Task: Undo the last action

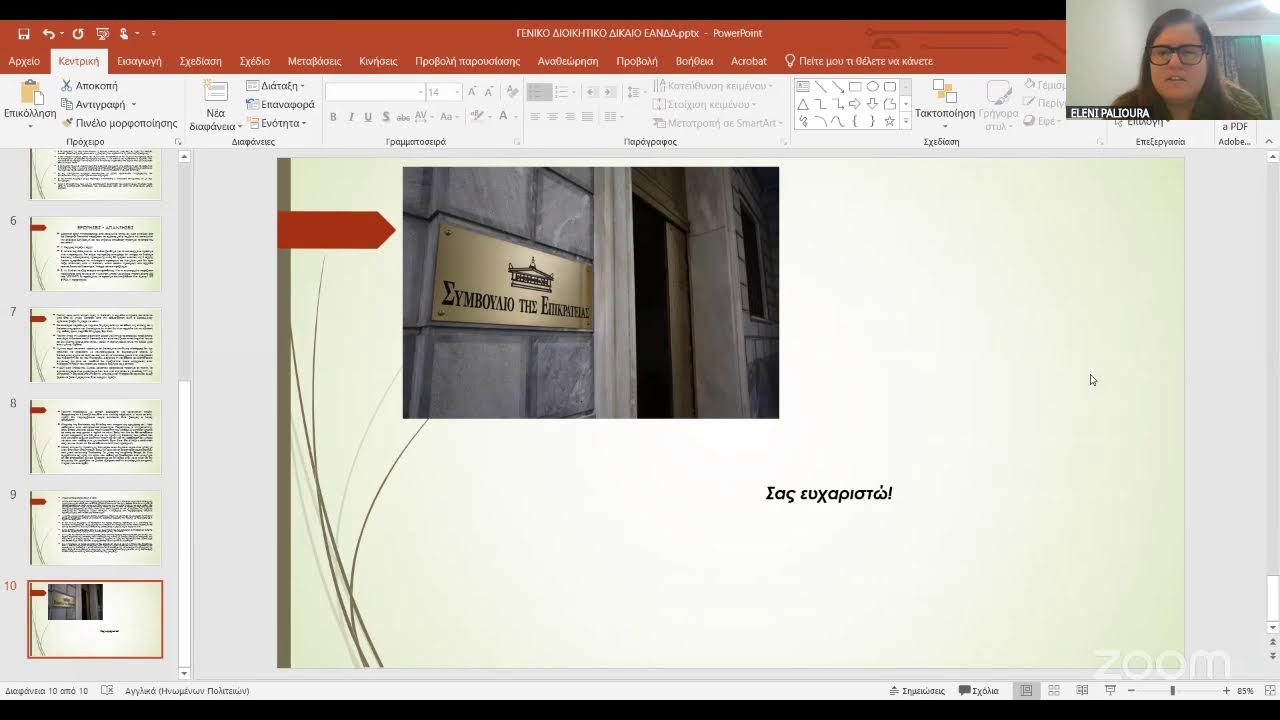Action: click(47, 33)
